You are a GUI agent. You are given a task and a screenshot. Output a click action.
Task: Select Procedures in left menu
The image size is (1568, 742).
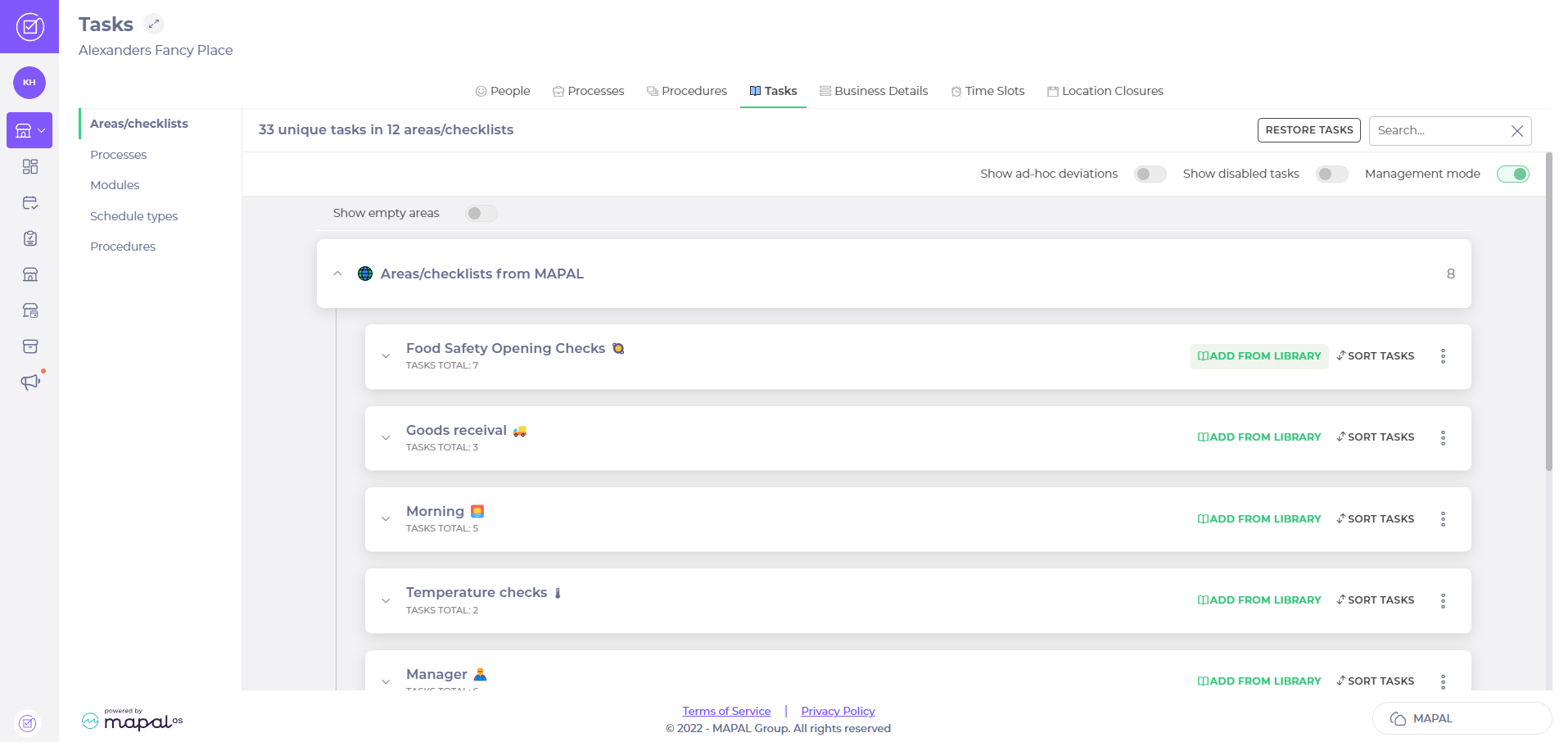[x=123, y=247]
